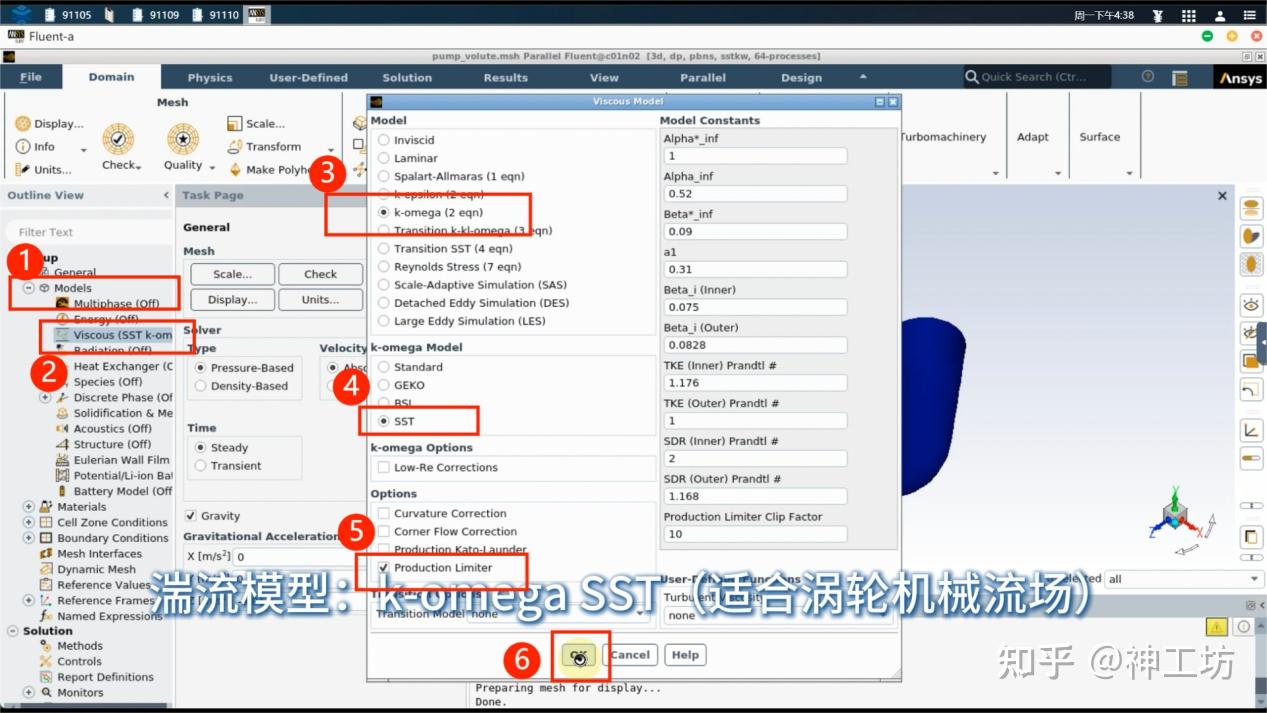1267x713 pixels.
Task: Toggle the Gravity checkbox
Action: 191,516
